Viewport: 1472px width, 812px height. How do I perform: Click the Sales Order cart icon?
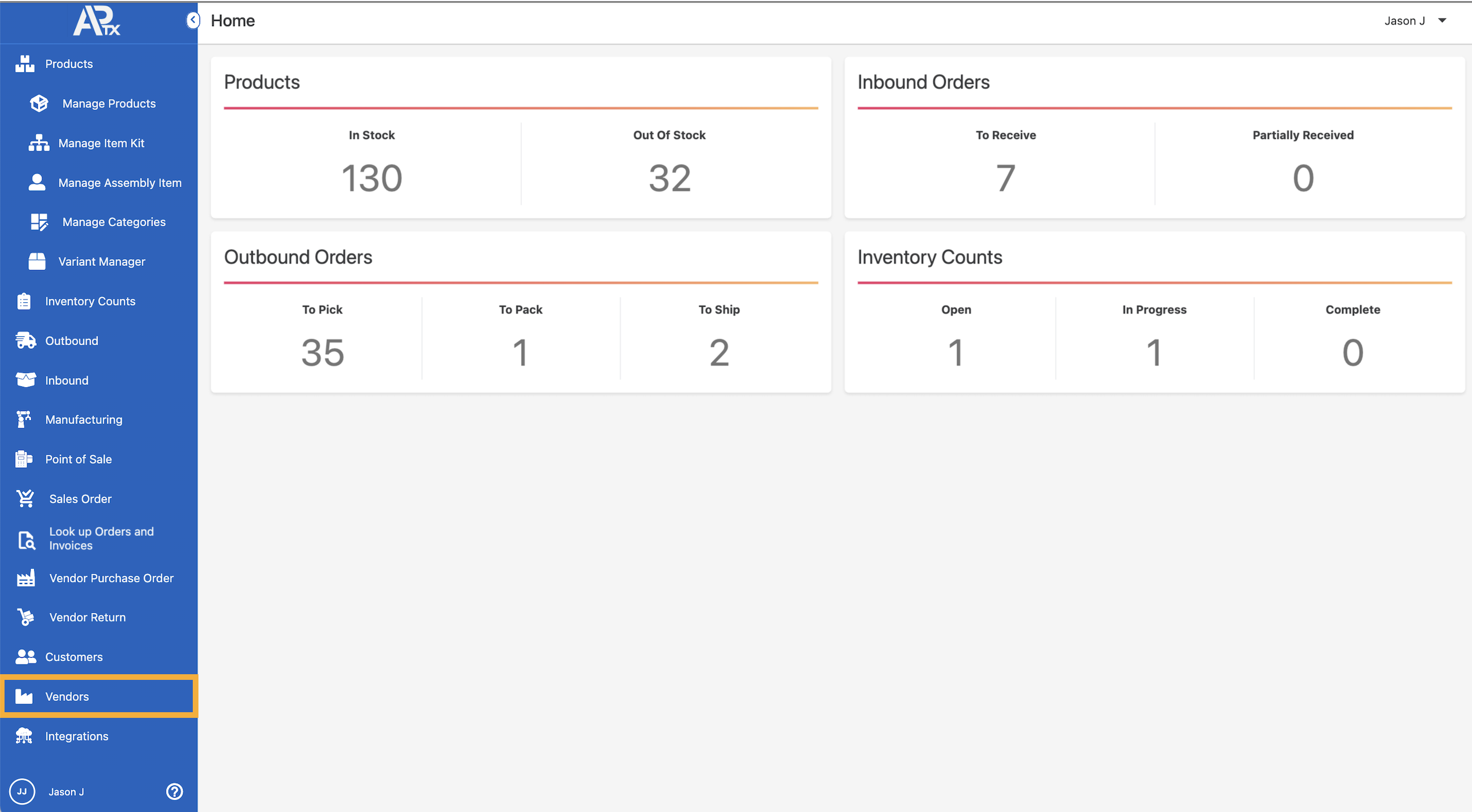point(26,498)
